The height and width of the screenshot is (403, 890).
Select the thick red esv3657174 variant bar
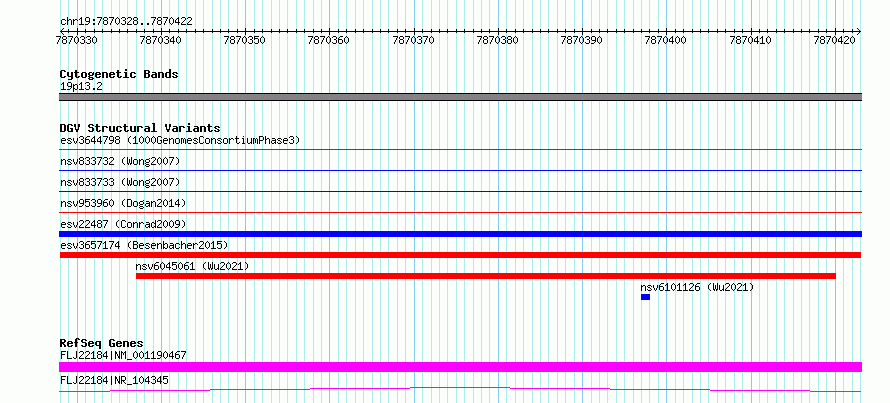pyautogui.click(x=460, y=255)
